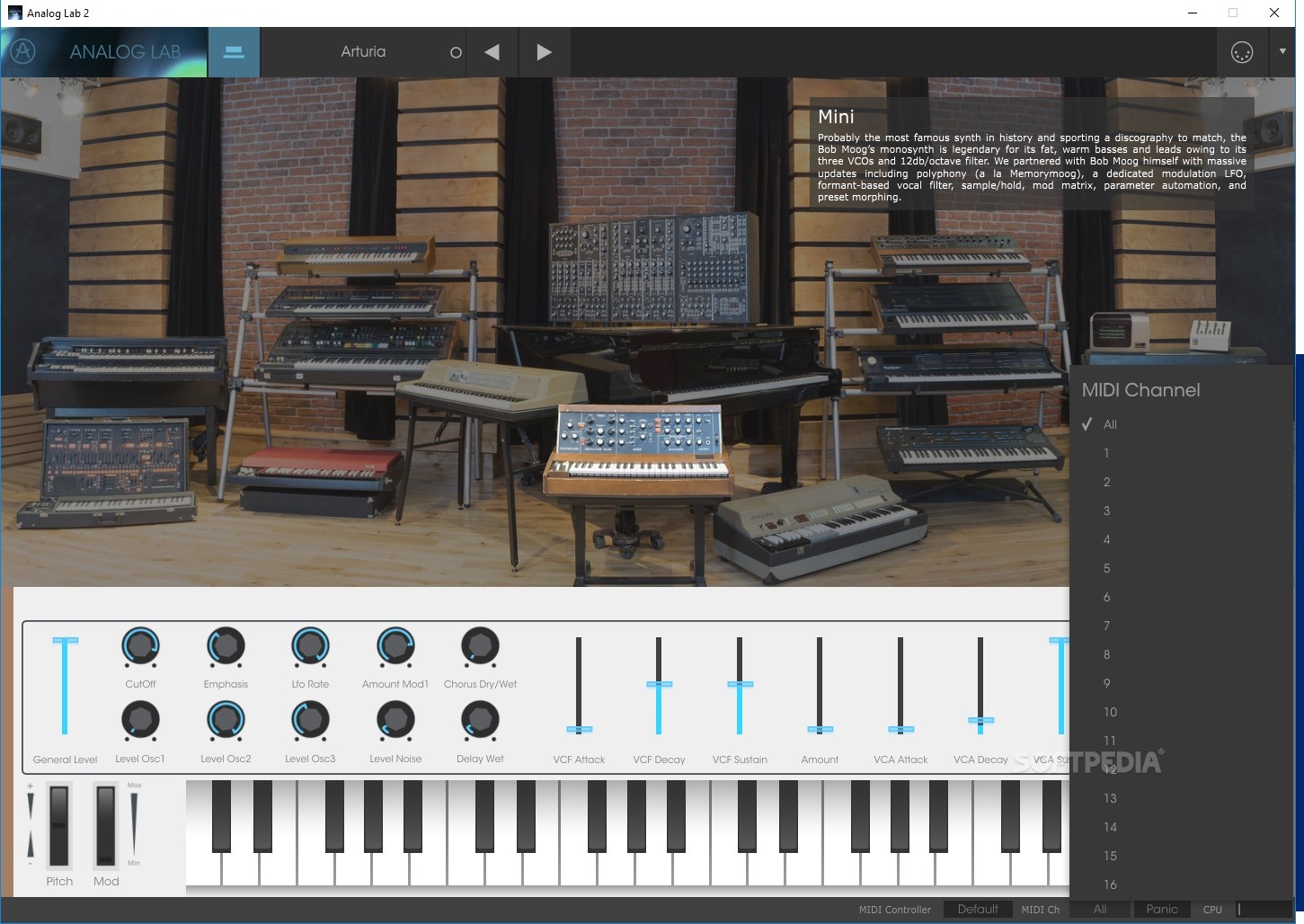Open the MIDI connector settings icon
Viewport: 1304px width, 924px height.
1241,52
